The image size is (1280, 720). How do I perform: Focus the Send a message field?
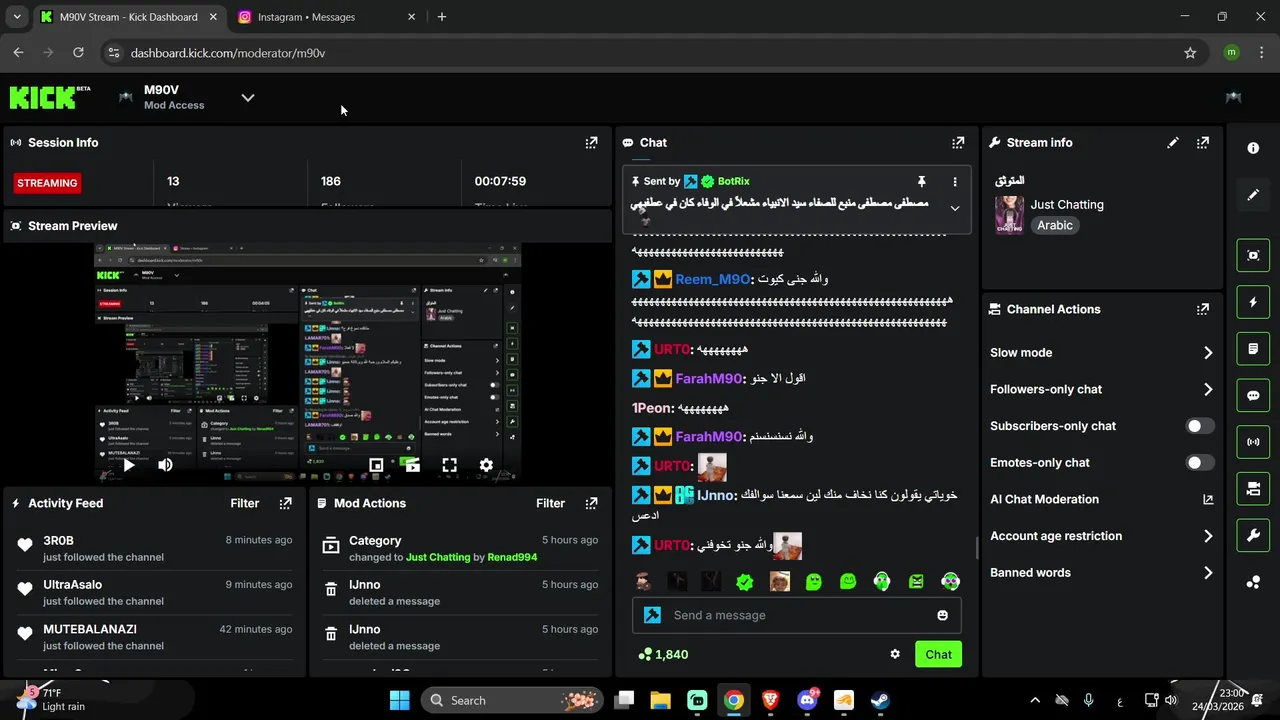click(796, 615)
